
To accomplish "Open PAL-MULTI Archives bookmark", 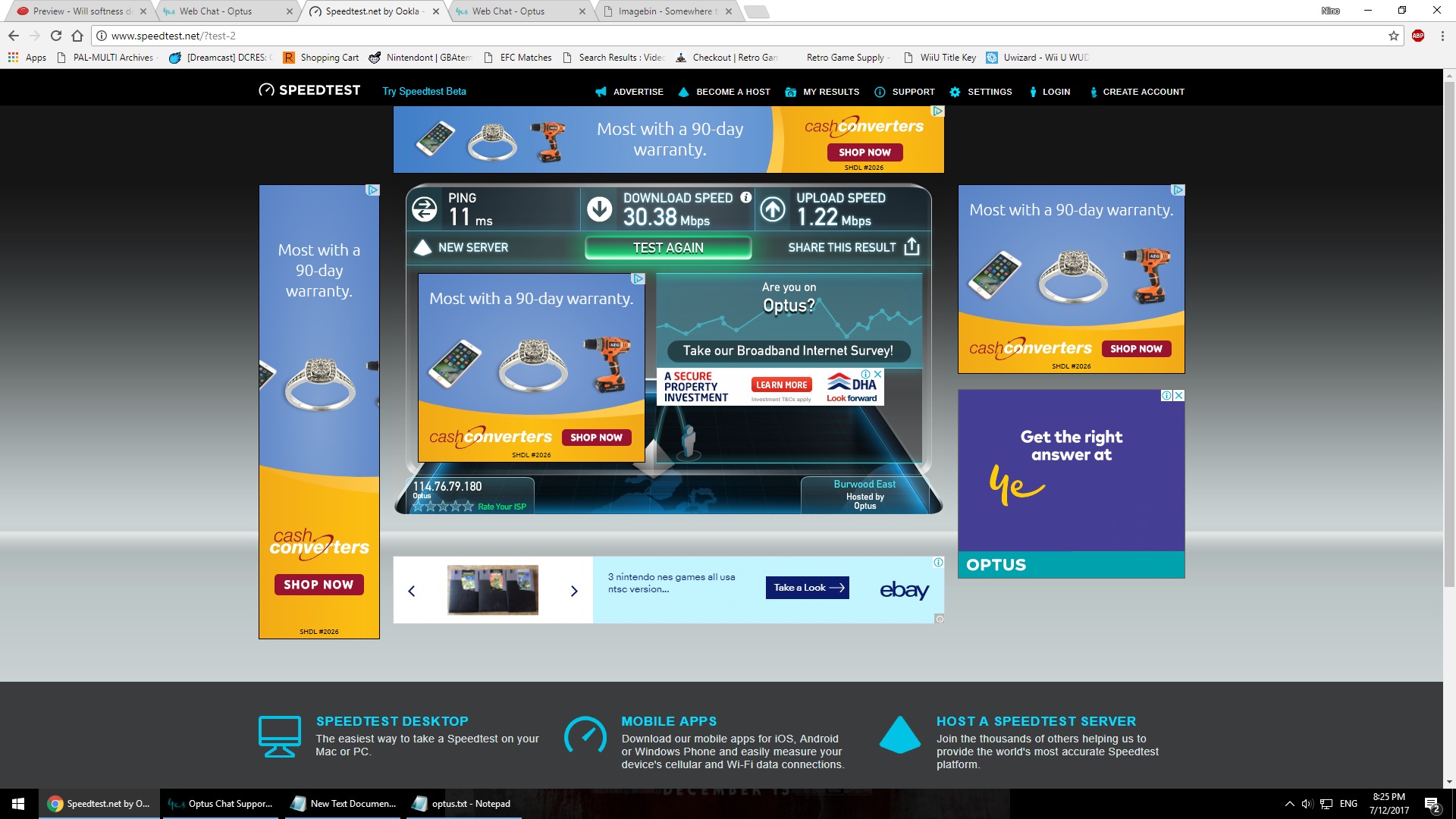I will [106, 57].
